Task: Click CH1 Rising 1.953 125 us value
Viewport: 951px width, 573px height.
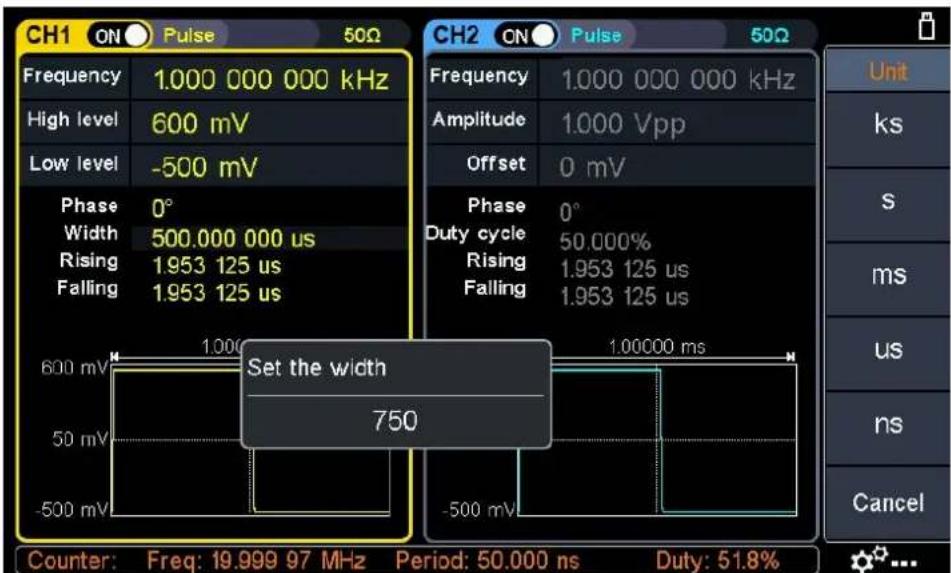Action: point(217,266)
